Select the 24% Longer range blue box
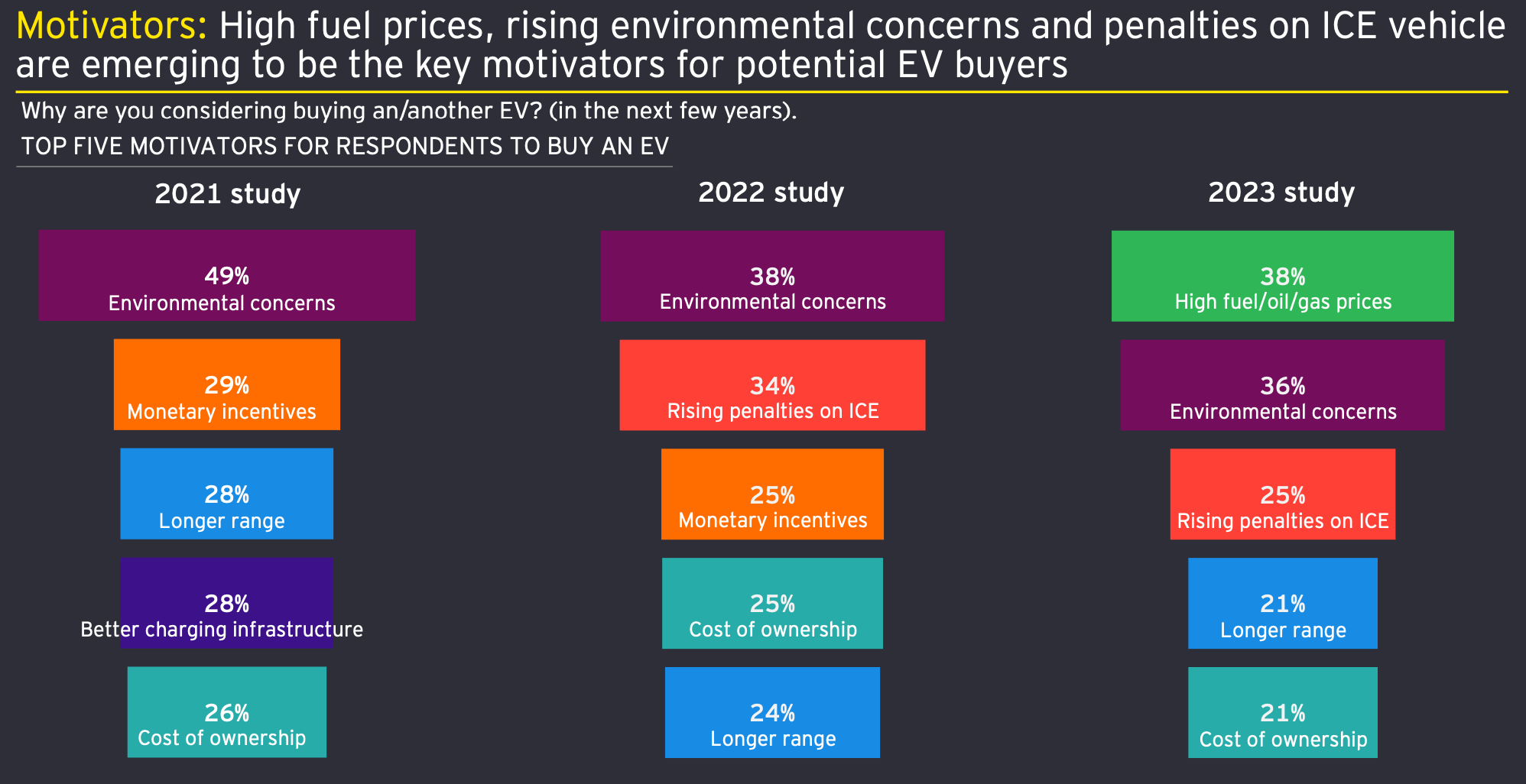Viewport: 1526px width, 784px height. [772, 713]
